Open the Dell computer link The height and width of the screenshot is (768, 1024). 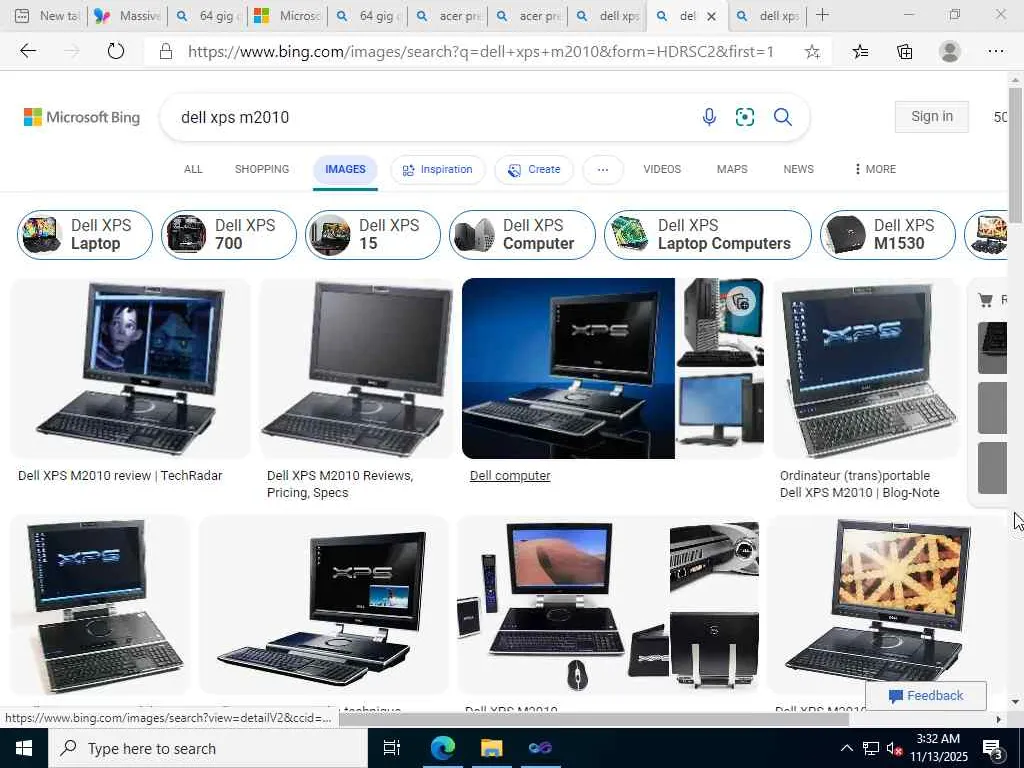point(510,476)
